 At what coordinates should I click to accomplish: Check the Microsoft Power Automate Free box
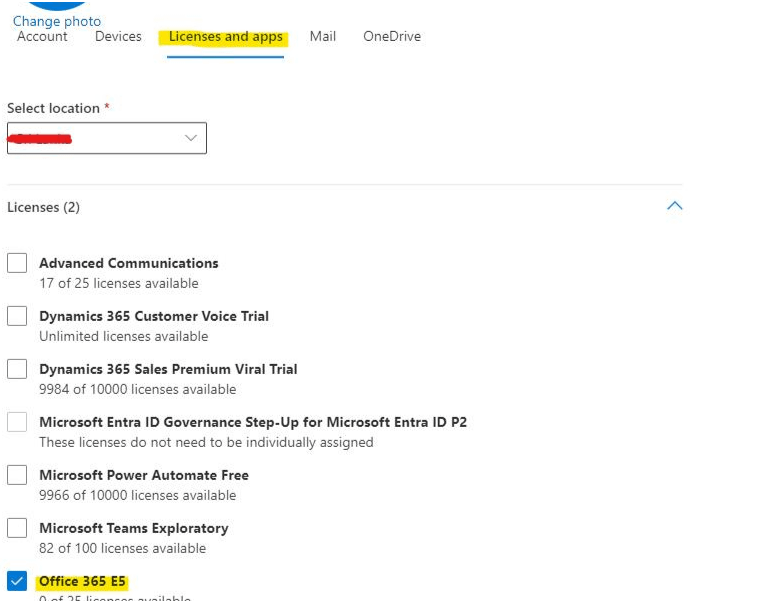coord(17,475)
